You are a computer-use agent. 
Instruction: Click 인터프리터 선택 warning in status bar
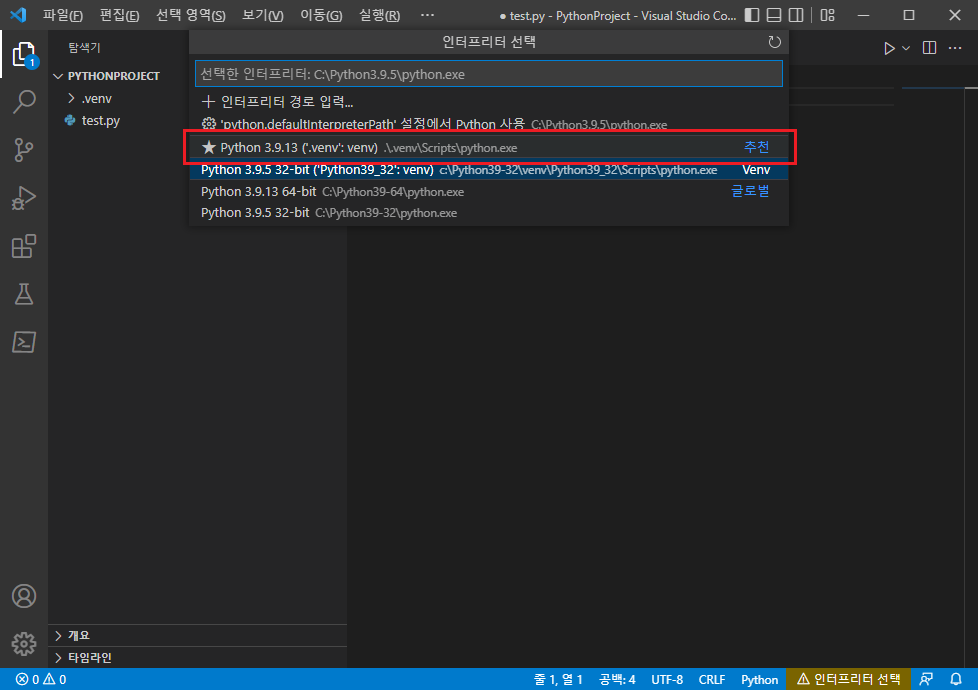point(848,679)
